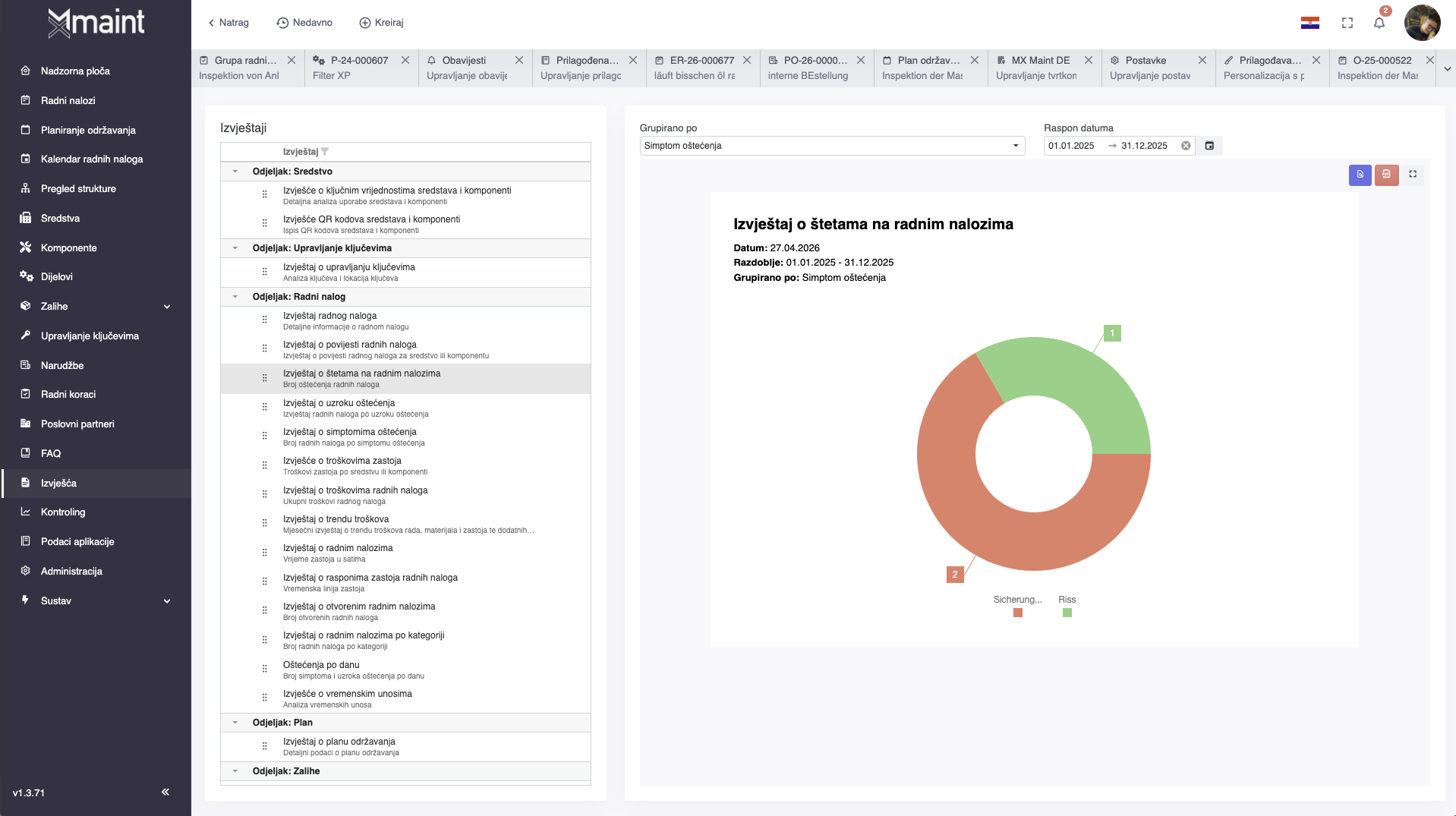
Task: Collapse the sidebar with the double-chevron
Action: [165, 792]
